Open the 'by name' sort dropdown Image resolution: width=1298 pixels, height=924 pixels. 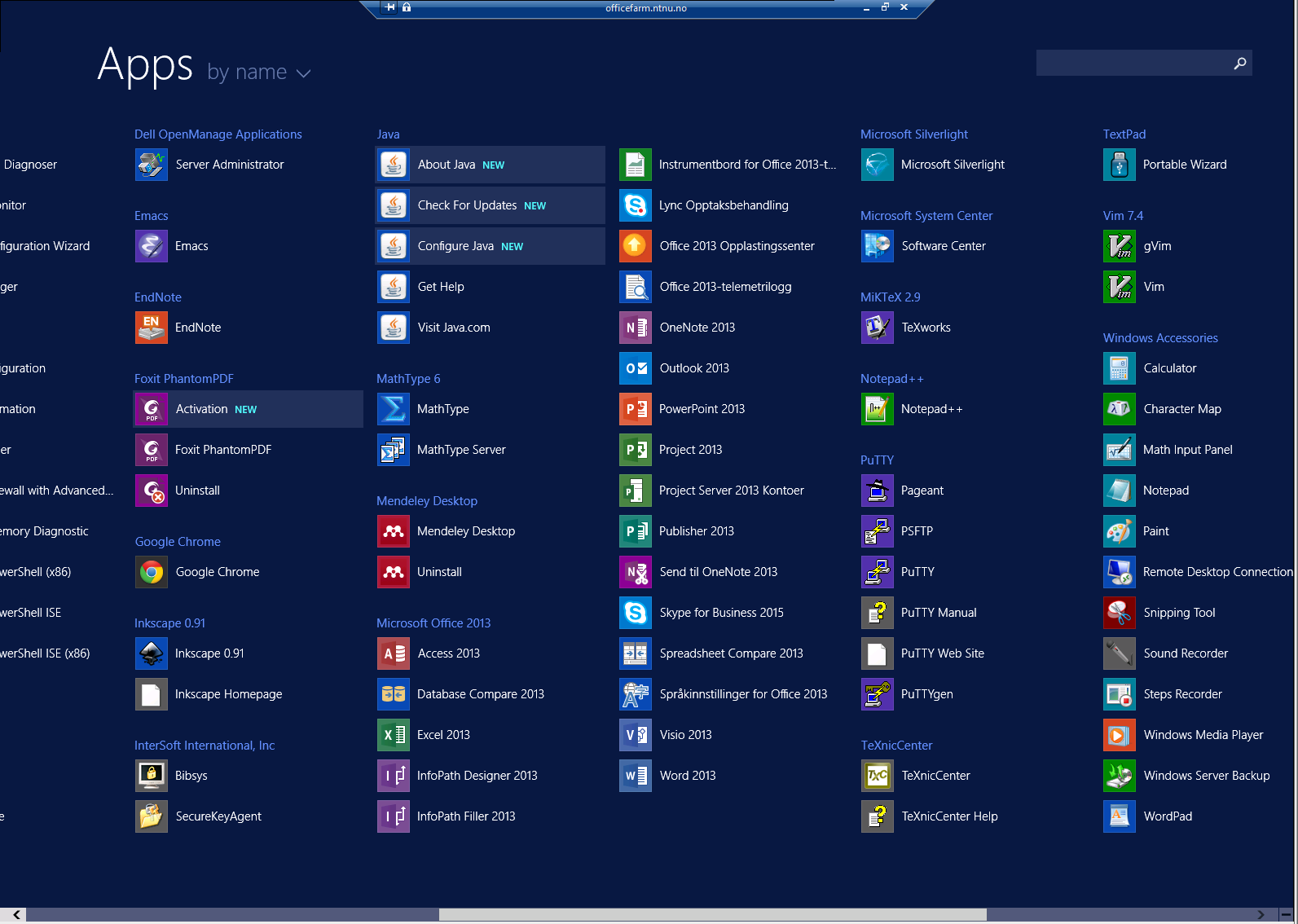(258, 73)
